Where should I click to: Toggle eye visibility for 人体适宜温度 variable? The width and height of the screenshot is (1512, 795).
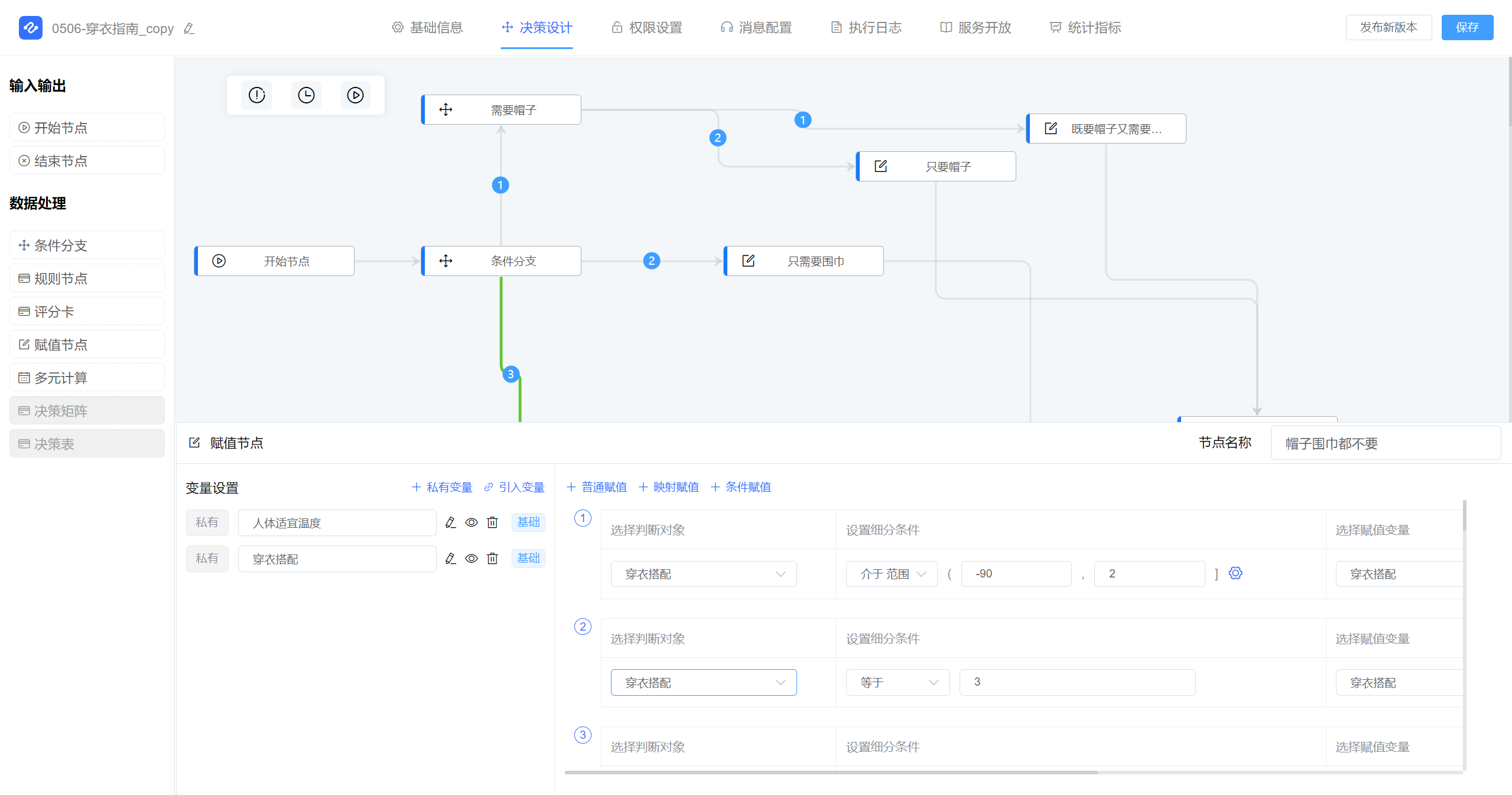[x=472, y=523]
